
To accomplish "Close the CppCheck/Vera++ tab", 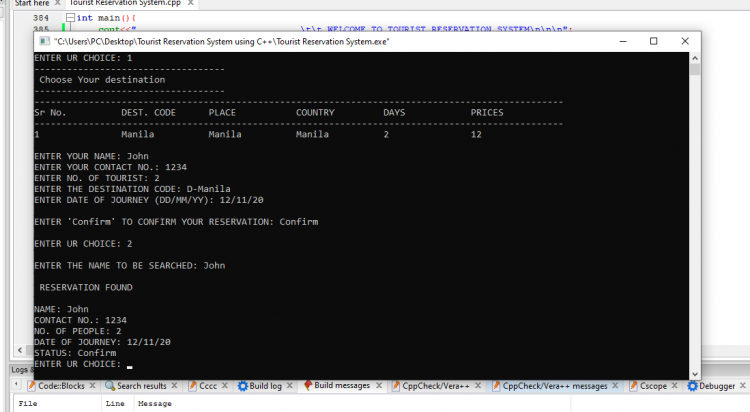I will pyautogui.click(x=478, y=385).
